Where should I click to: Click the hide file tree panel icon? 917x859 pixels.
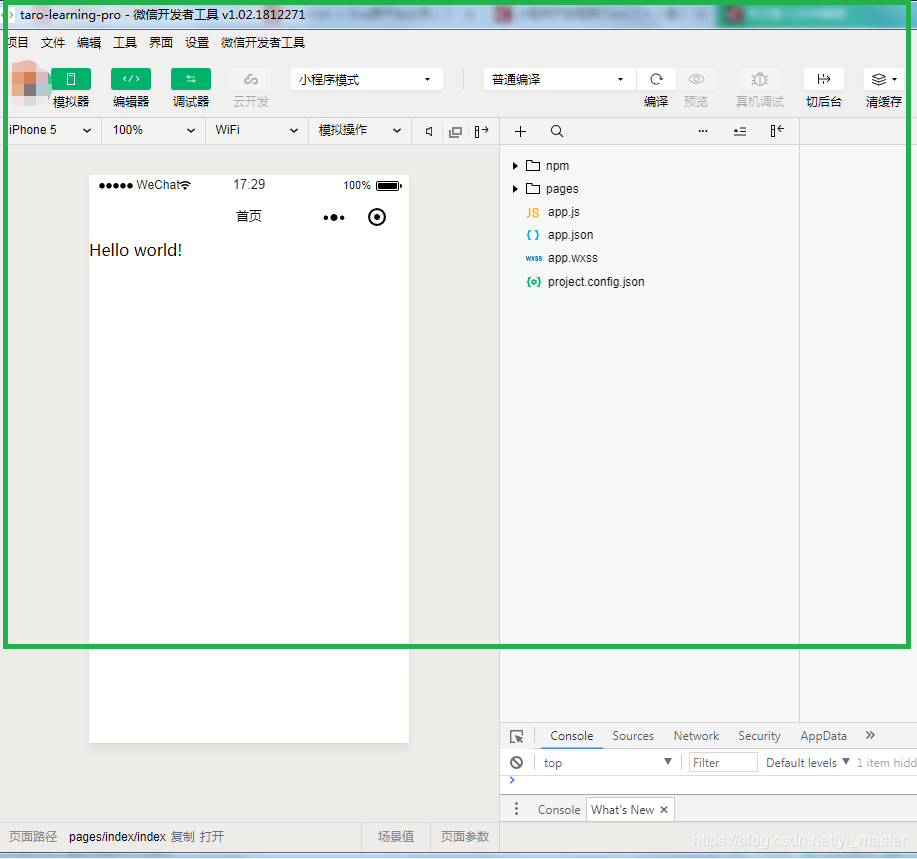pyautogui.click(x=777, y=130)
